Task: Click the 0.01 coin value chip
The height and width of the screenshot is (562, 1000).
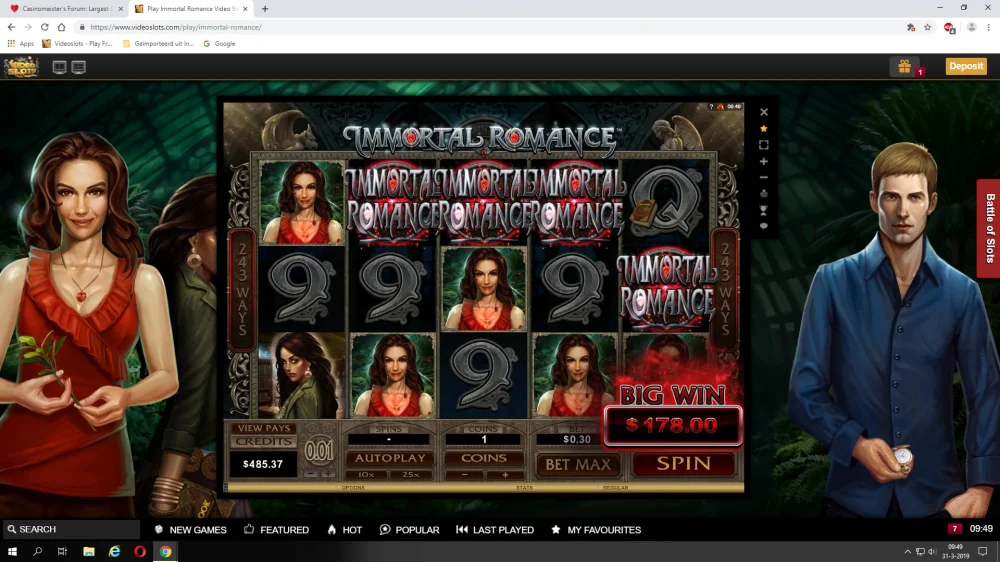Action: pos(319,451)
